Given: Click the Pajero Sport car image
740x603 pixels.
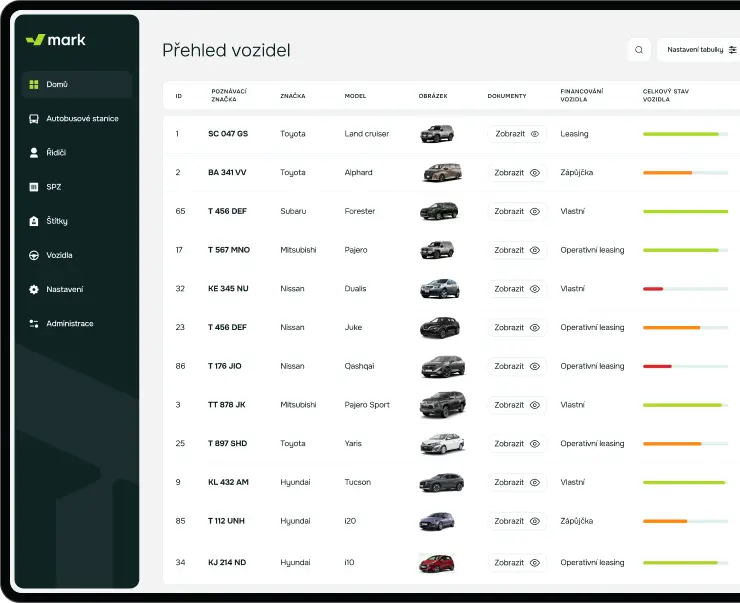Looking at the screenshot, I should (x=443, y=404).
